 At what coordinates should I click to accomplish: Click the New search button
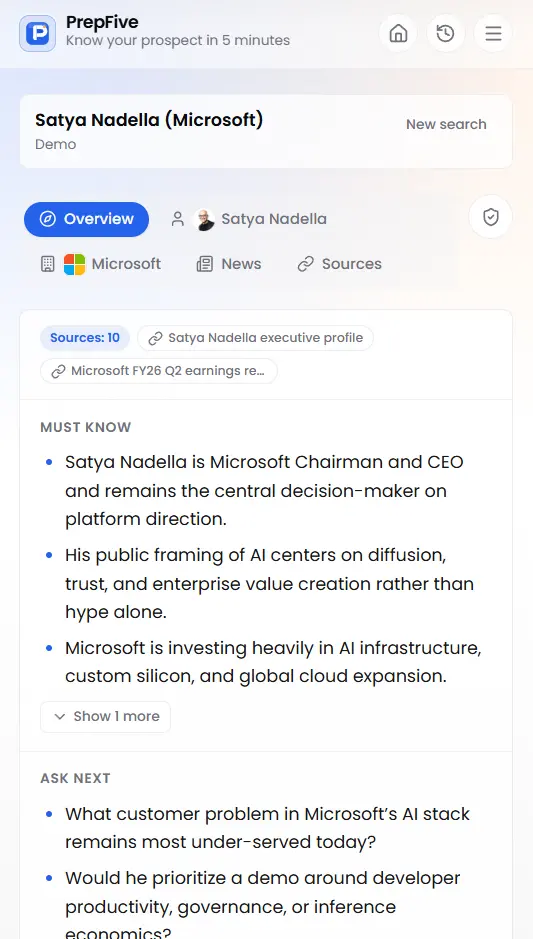point(446,125)
